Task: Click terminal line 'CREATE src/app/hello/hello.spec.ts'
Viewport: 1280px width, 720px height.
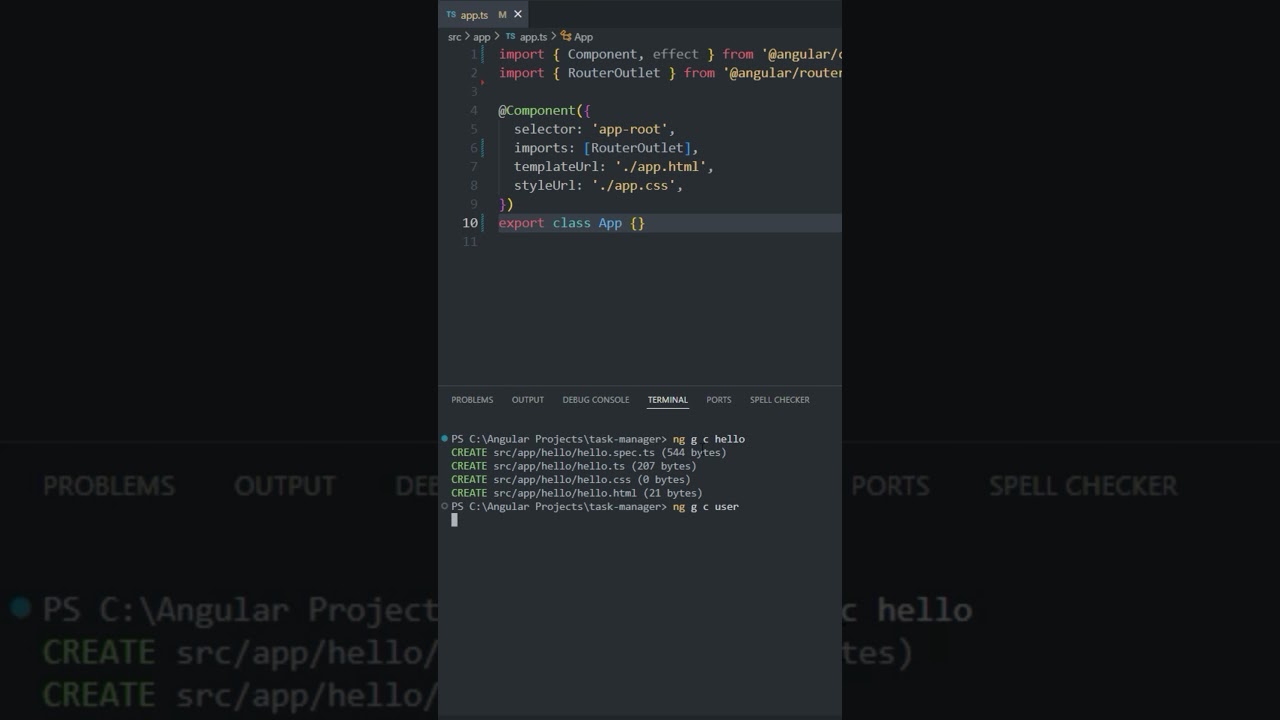Action: click(589, 452)
